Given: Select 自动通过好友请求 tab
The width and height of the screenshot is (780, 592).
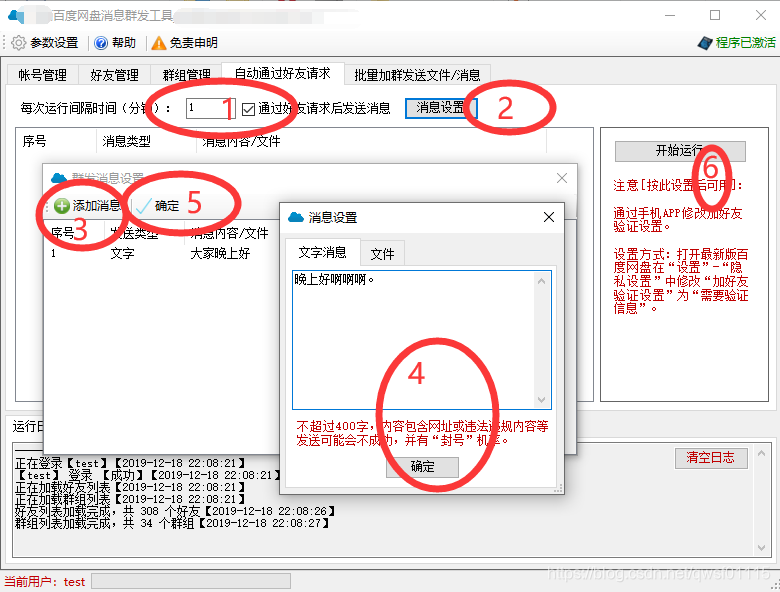Looking at the screenshot, I should (283, 73).
